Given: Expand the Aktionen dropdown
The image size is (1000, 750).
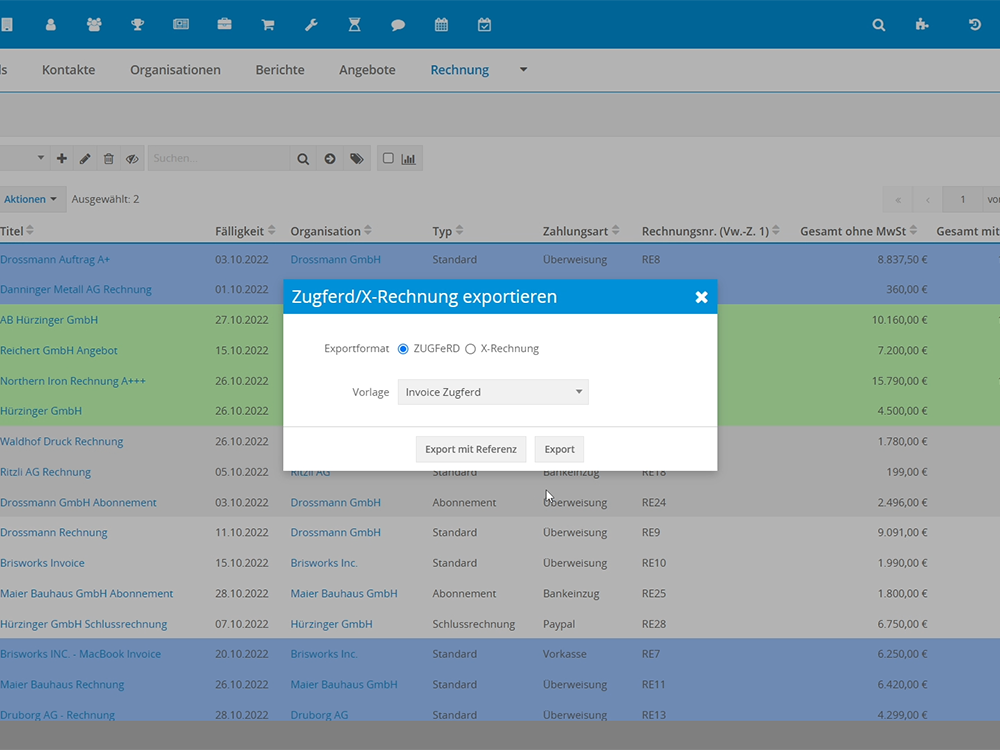Looking at the screenshot, I should tap(31, 199).
